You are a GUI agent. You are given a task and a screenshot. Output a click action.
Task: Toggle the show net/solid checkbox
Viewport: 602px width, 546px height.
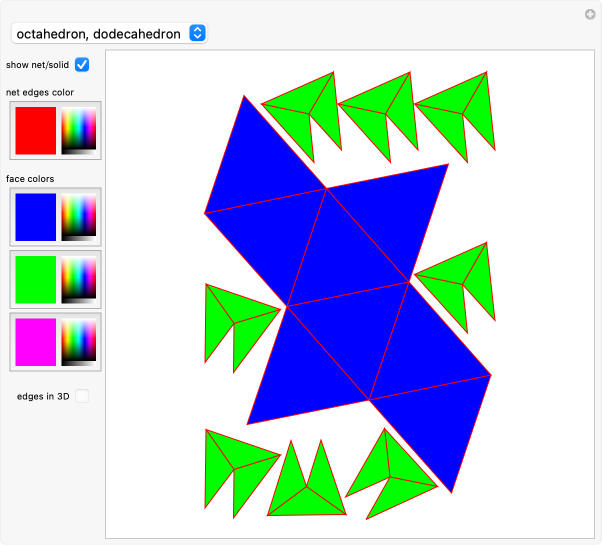tap(82, 65)
